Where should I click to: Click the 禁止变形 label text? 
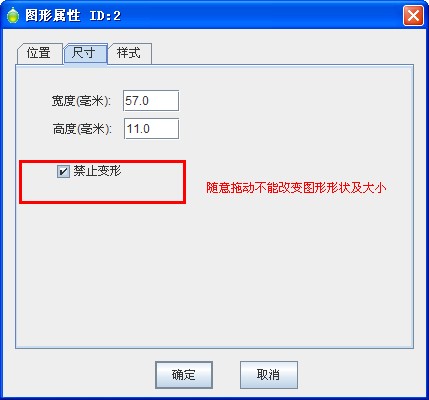tap(97, 171)
